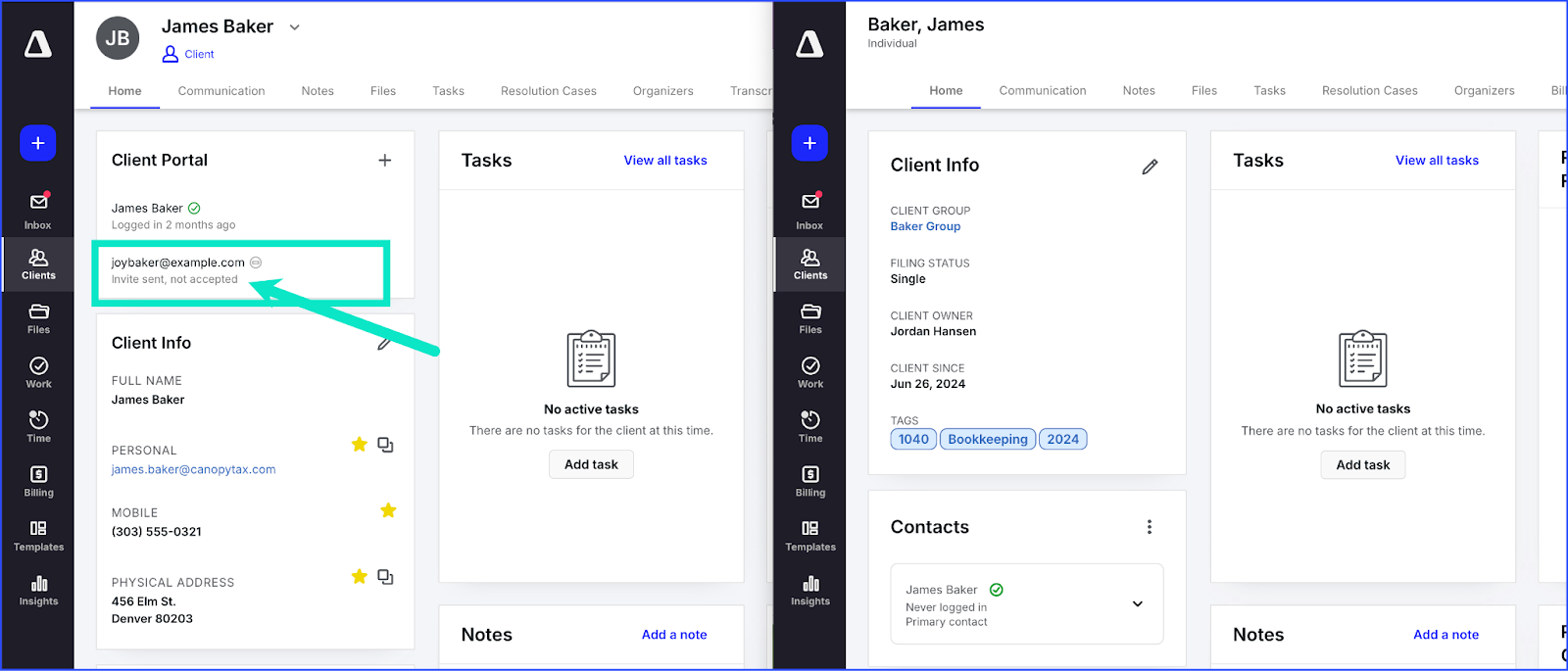Screen dimensions: 1568x671
Task: Click the pencil edit icon above Client Group
Action: point(1150,168)
